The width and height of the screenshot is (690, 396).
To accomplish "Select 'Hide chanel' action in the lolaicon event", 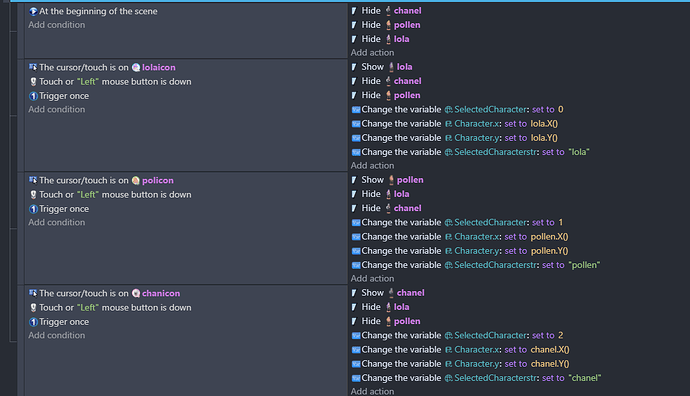I will (386, 81).
